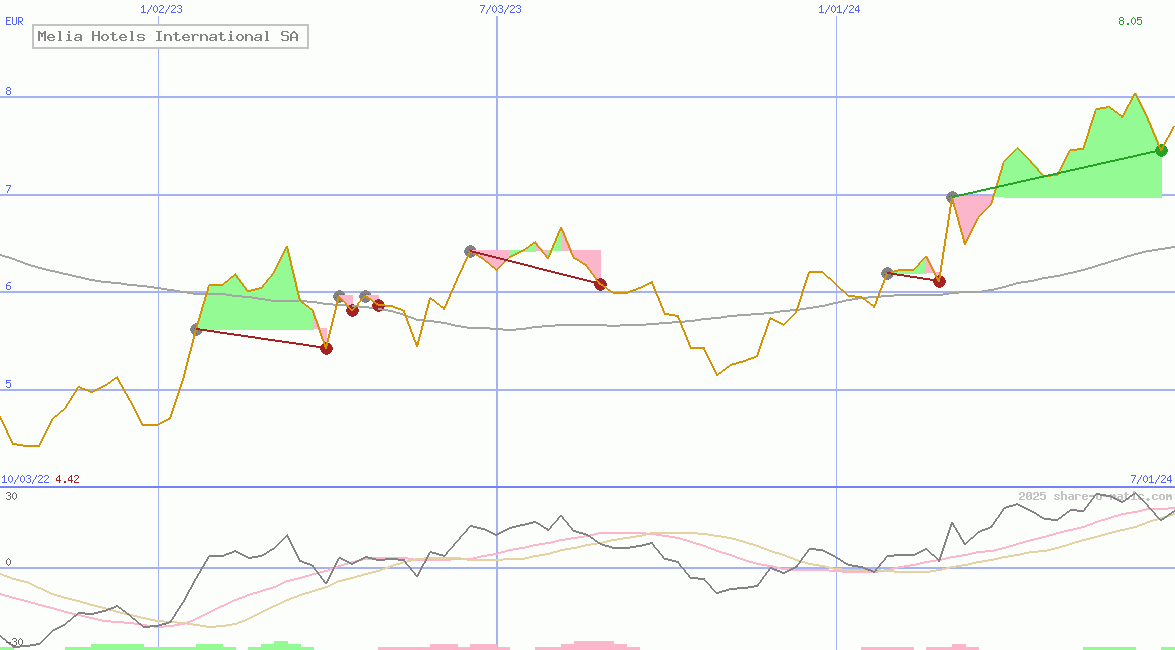This screenshot has width=1175, height=650.
Task: Click gray entry marker at the 7 EUR line
Action: [x=952, y=197]
